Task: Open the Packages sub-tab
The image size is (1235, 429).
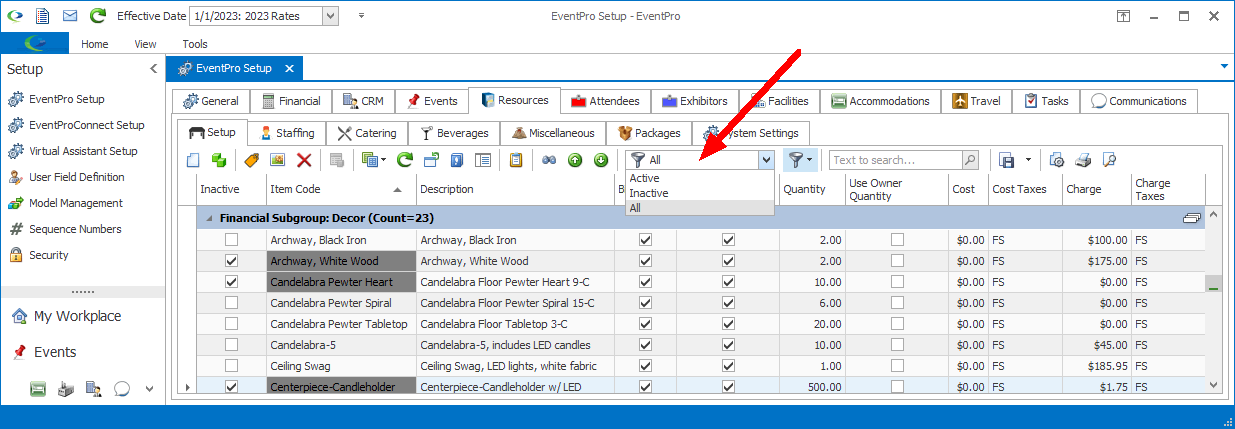Action: 649,133
